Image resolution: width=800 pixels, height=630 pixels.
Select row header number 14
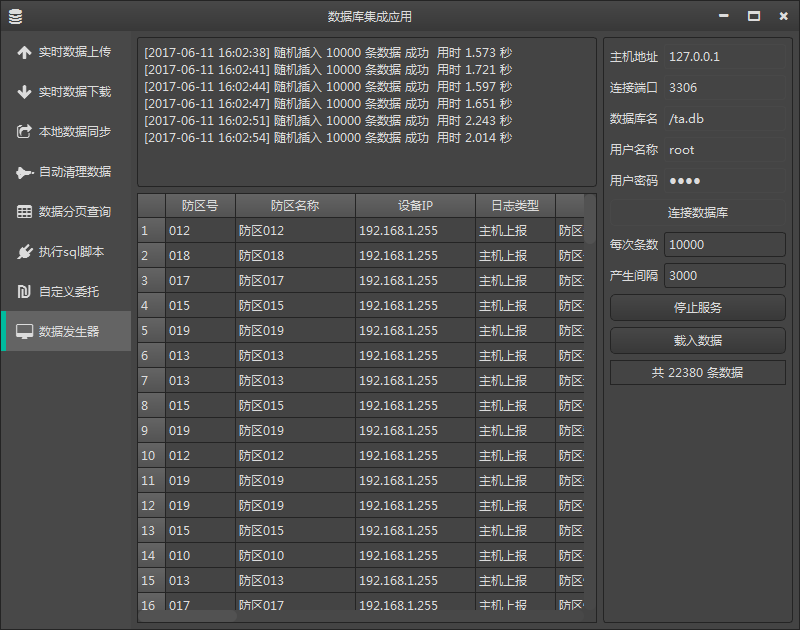[x=151, y=556]
